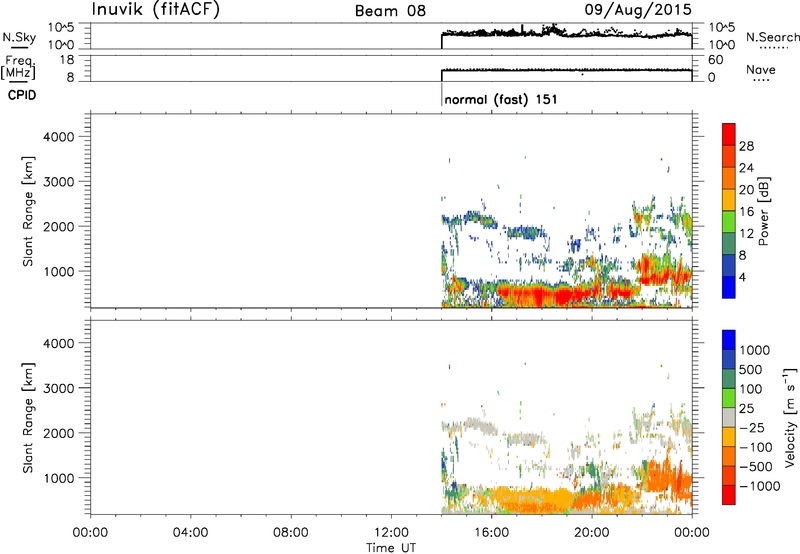
Task: Click the 'Nave' legend label
Action: pos(761,70)
